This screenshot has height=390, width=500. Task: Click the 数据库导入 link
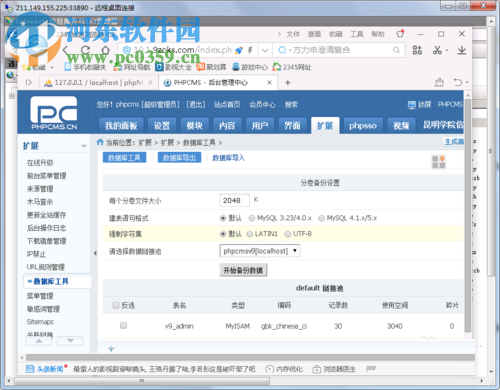click(x=228, y=158)
